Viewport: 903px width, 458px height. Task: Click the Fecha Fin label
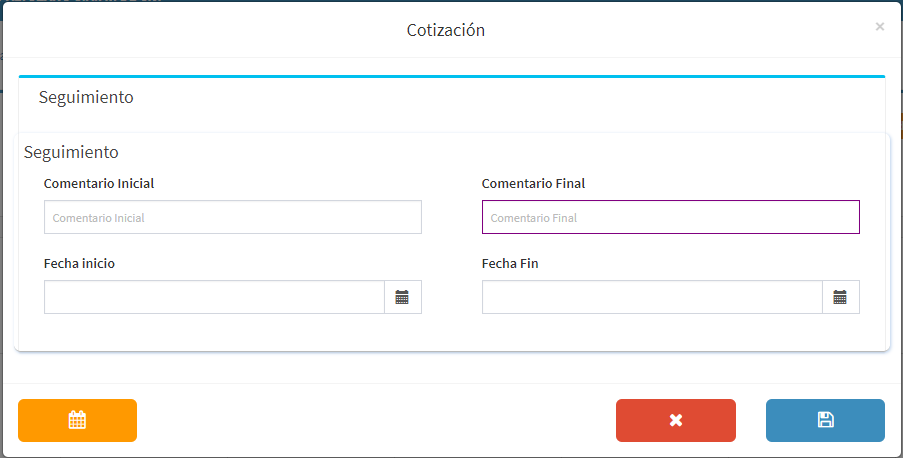pos(510,263)
